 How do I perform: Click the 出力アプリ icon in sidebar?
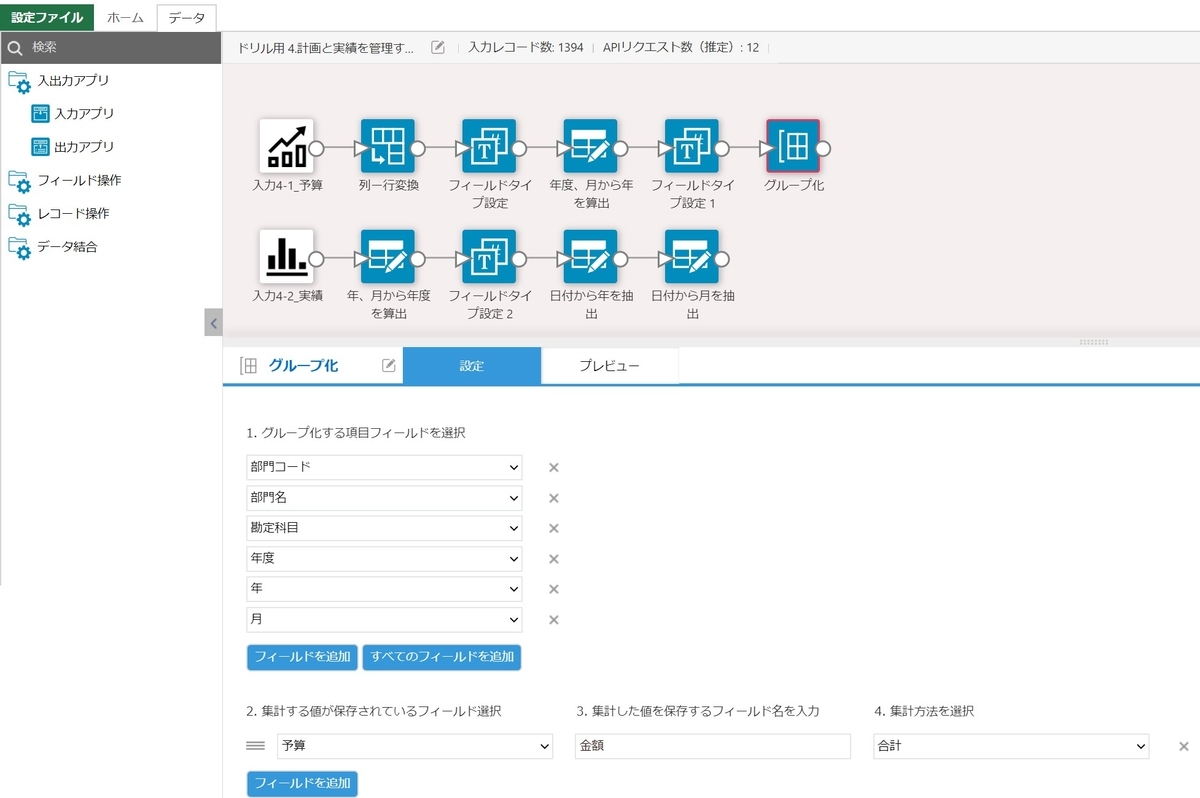40,147
